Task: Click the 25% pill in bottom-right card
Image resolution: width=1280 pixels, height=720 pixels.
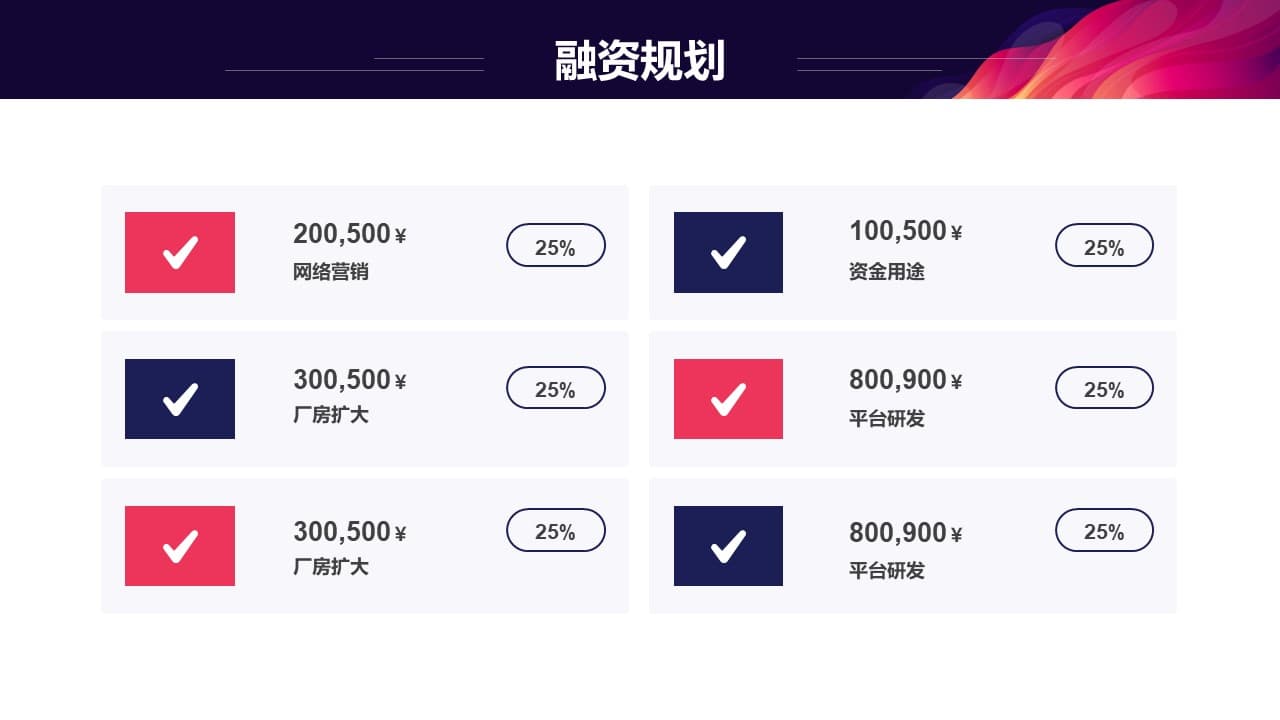Action: tap(1104, 530)
